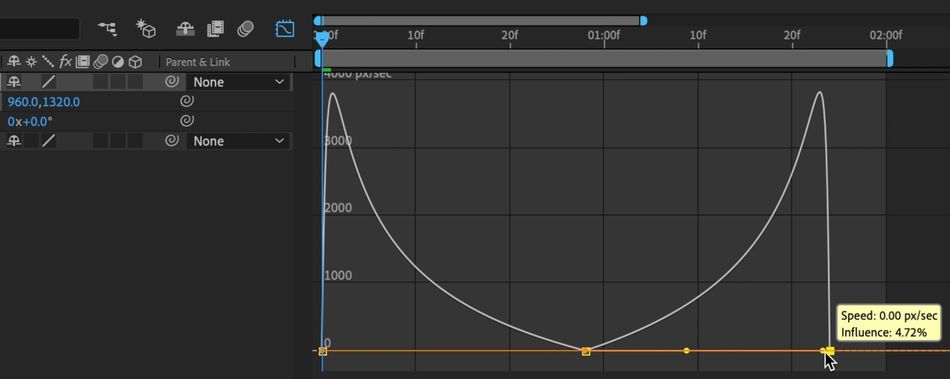Click the Time Navigator end handle
The image size is (950, 379).
tap(643, 21)
